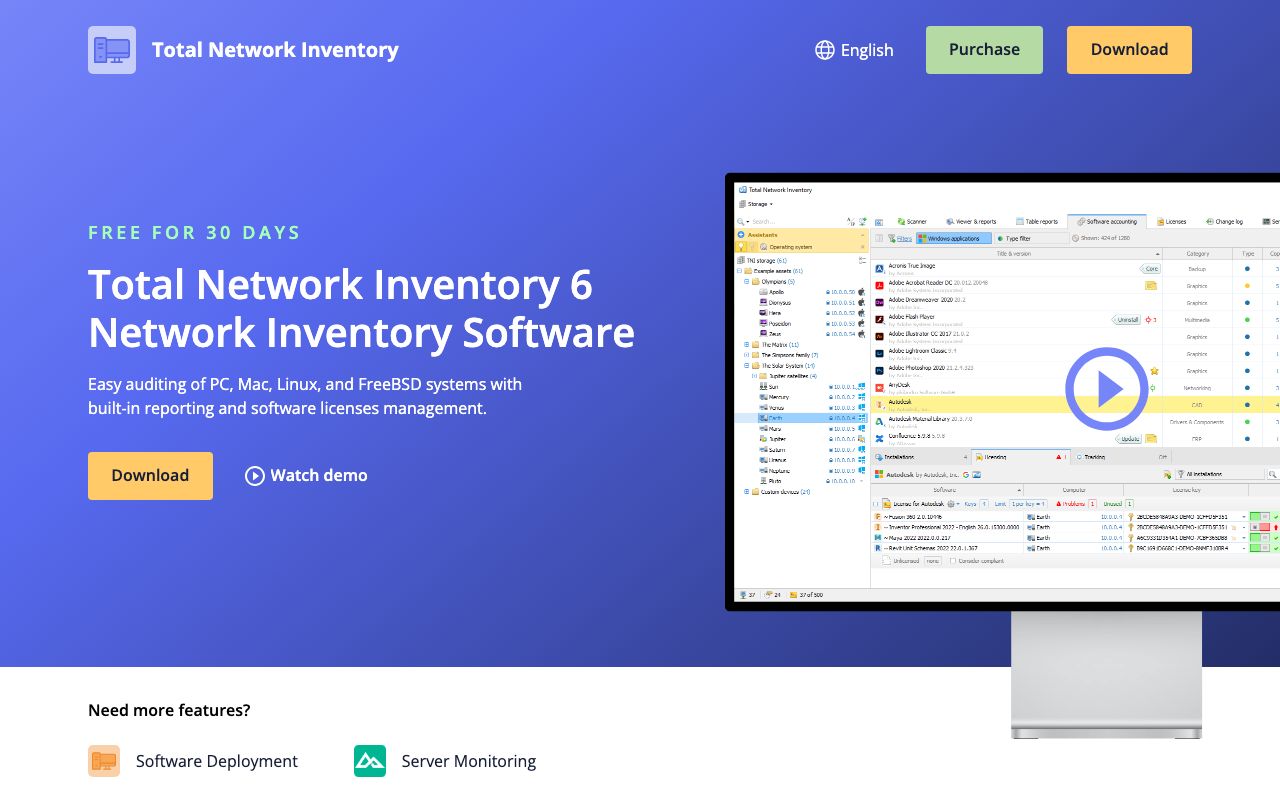
Task: Click the orange Software Deployment icon
Action: (104, 761)
